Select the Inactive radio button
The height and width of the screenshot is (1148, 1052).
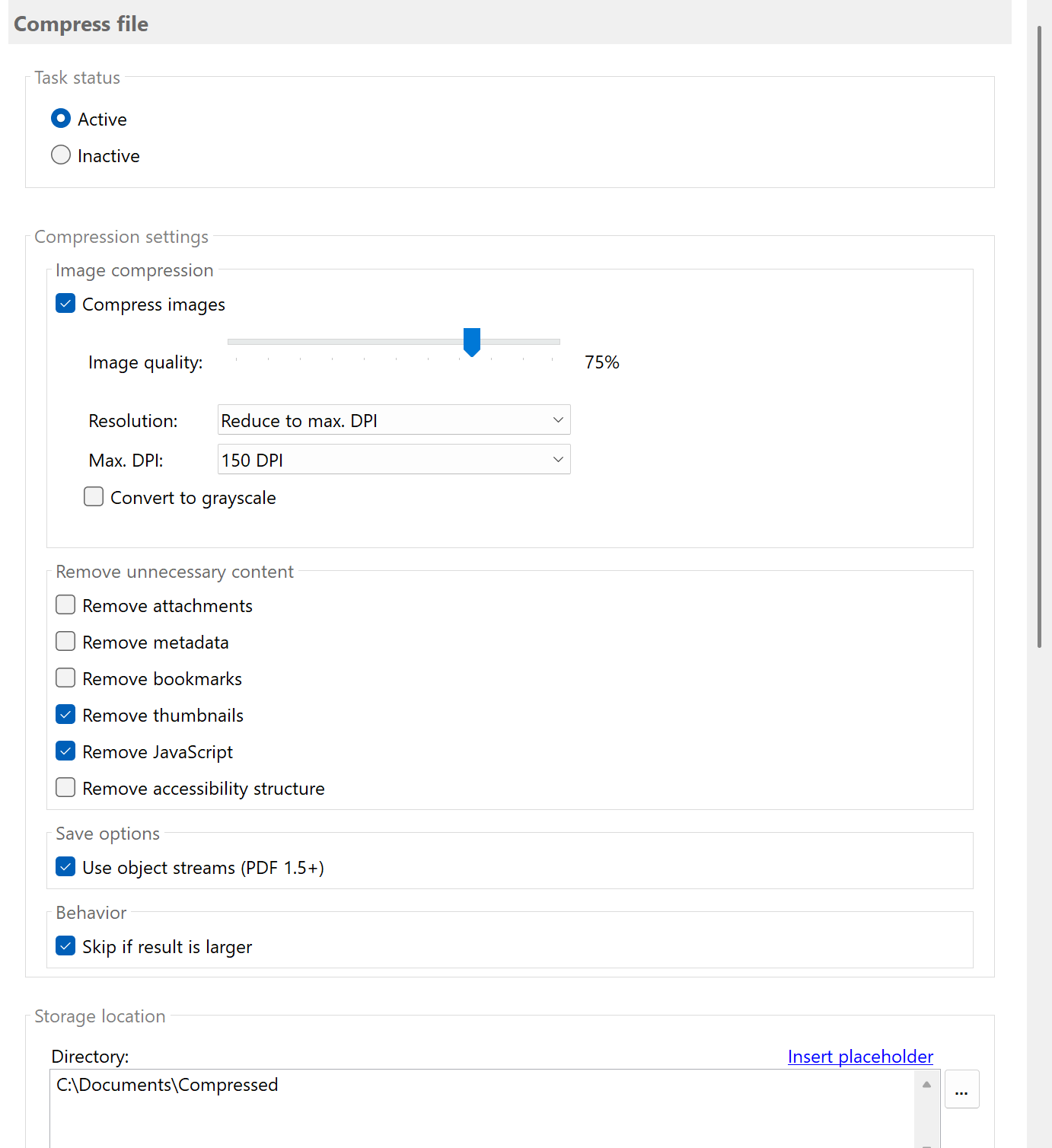coord(61,155)
